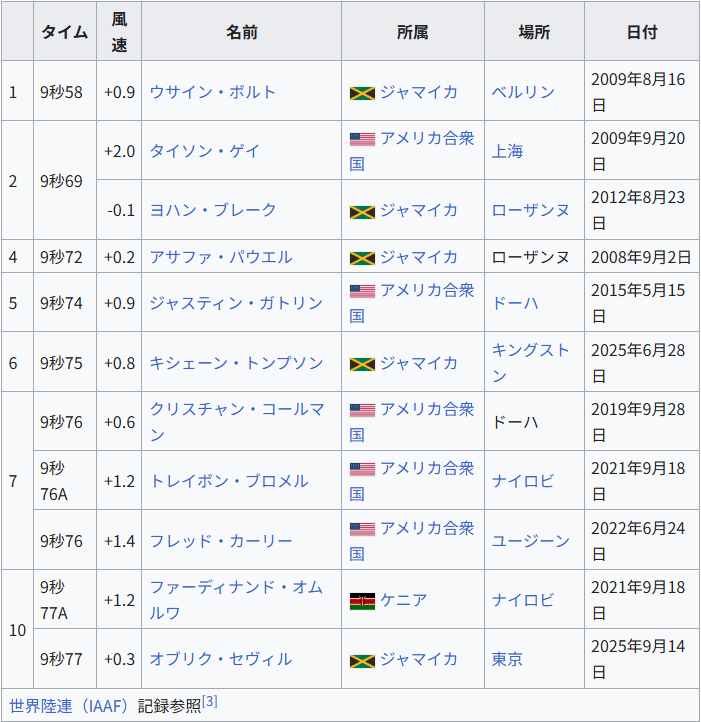Go to the ファーディナンド・オムルワ page
The height and width of the screenshot is (722, 701).
[x=236, y=588]
